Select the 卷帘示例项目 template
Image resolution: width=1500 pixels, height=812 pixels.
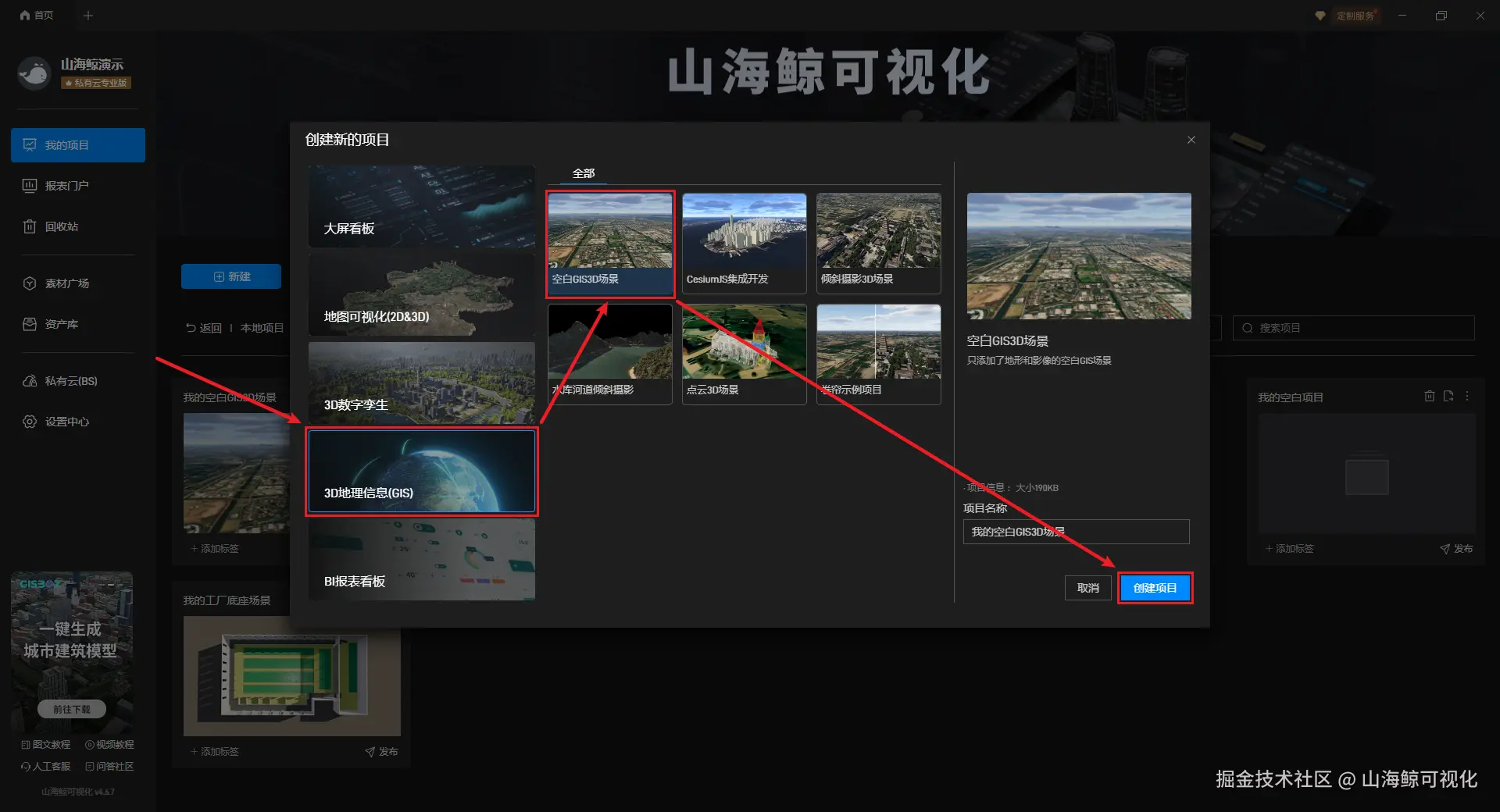879,354
